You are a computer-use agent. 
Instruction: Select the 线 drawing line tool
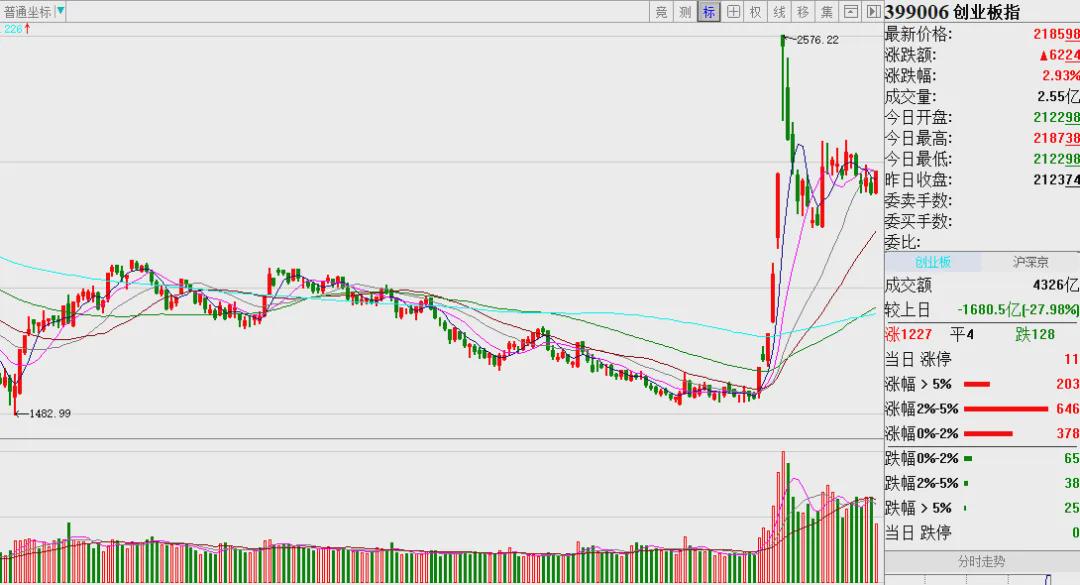[780, 12]
